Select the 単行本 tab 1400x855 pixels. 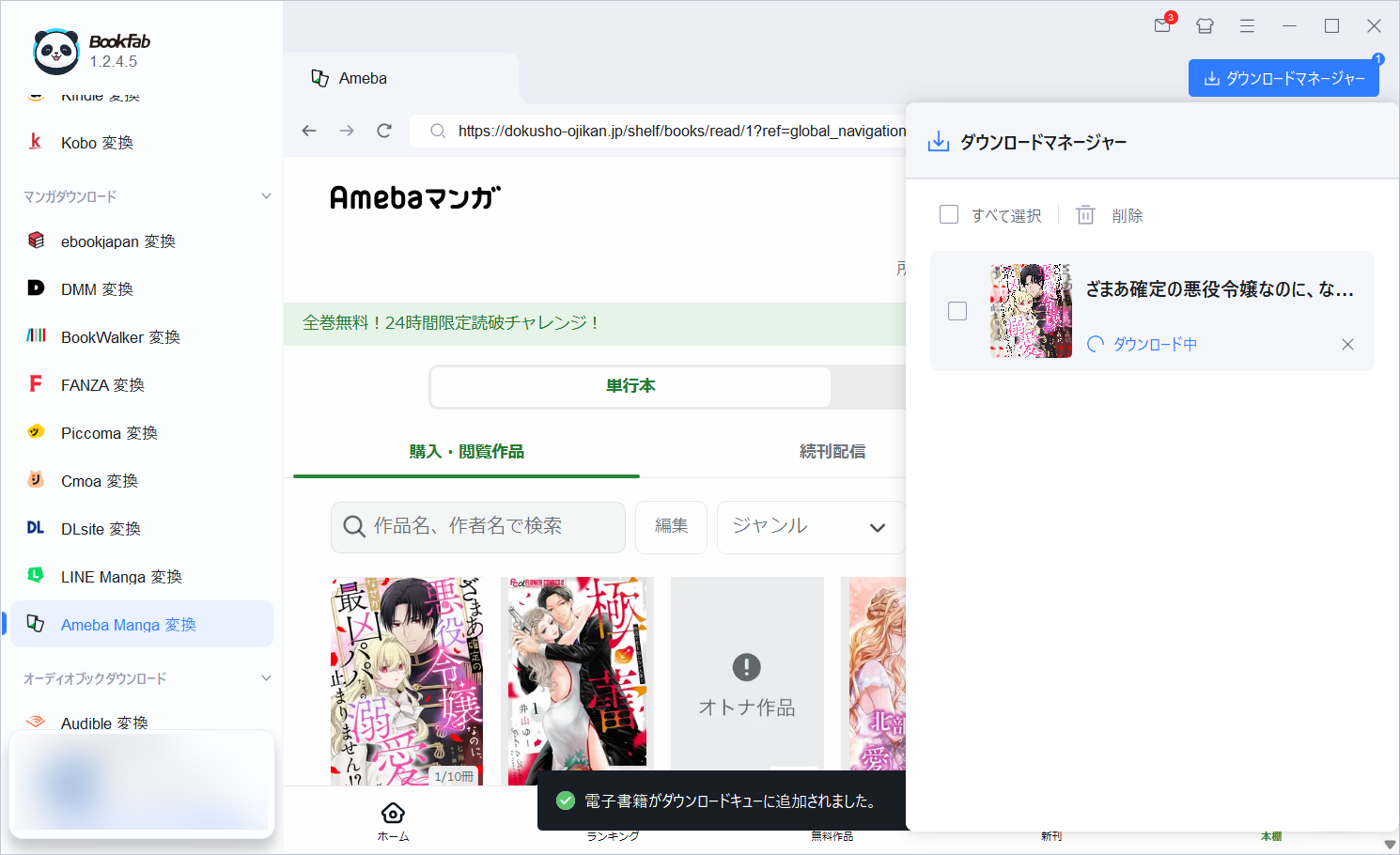click(630, 386)
